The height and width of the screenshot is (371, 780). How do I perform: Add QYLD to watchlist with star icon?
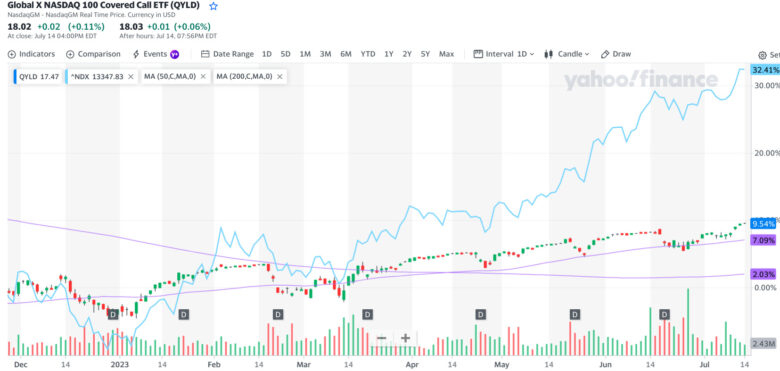213,6
